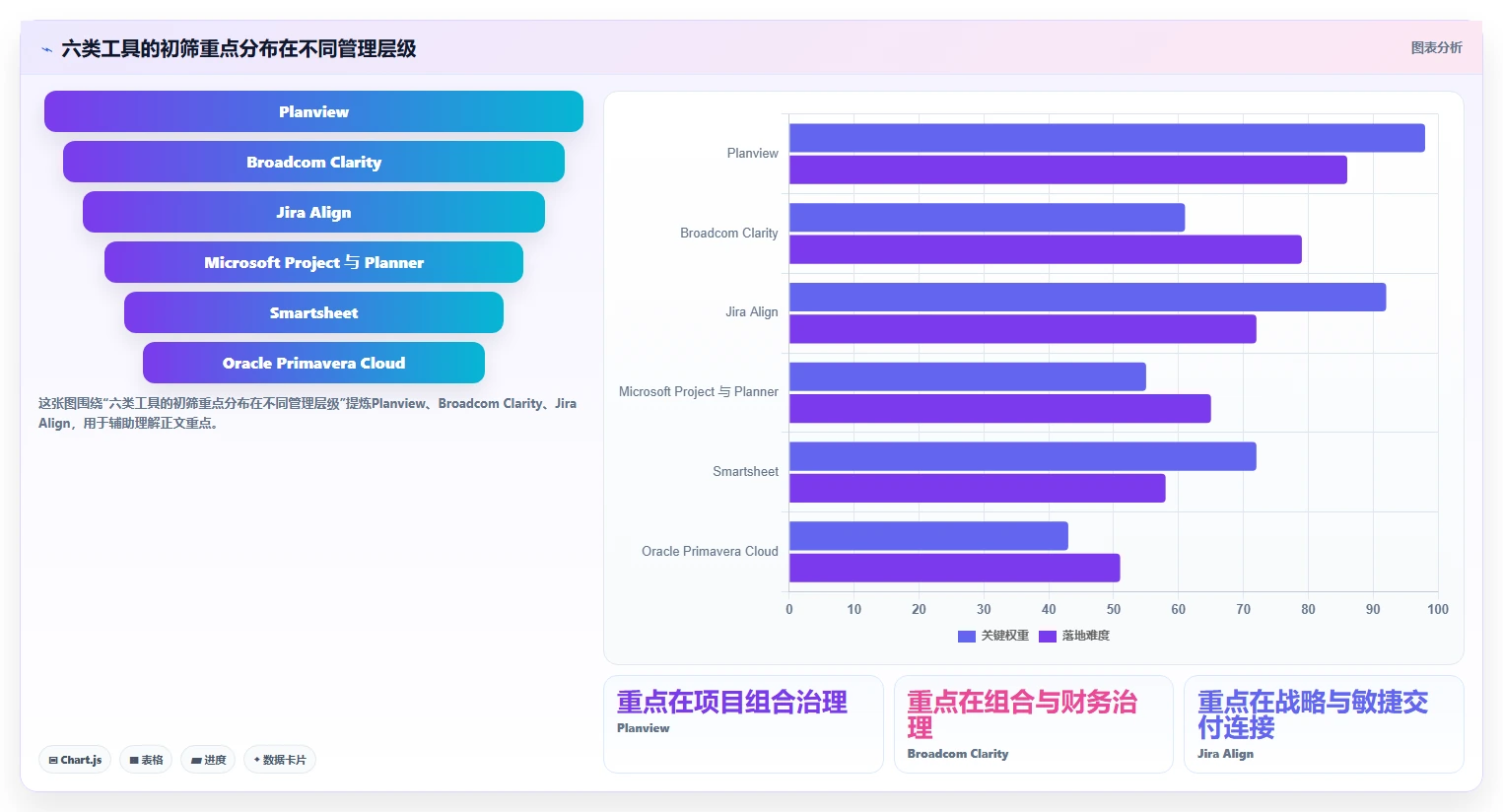Select the Jira Align funnel bar
Screen dimensions: 1503x812
(x=313, y=212)
